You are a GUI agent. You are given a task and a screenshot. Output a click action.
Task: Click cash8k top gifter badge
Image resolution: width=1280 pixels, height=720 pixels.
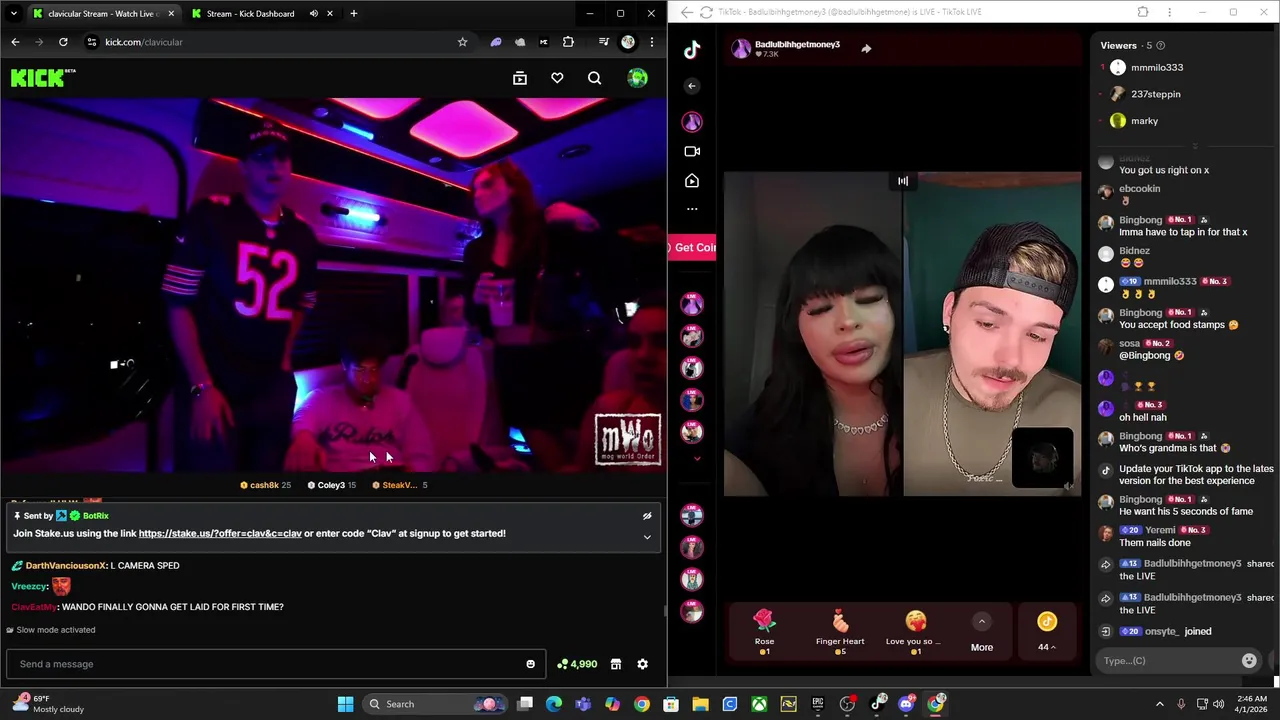[265, 485]
